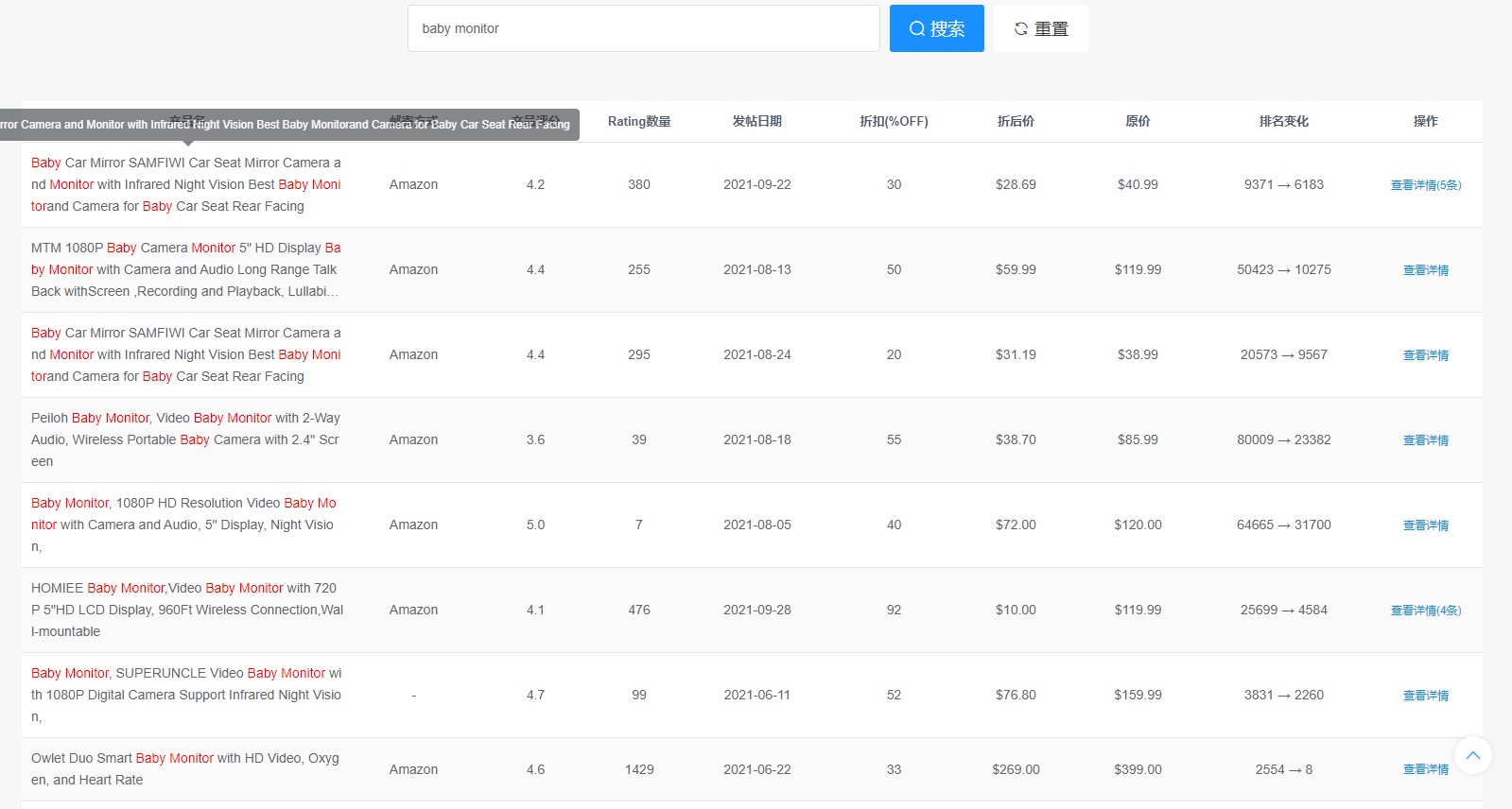Click the rank change 9371 → 6183
1512x809 pixels.
[x=1283, y=184]
